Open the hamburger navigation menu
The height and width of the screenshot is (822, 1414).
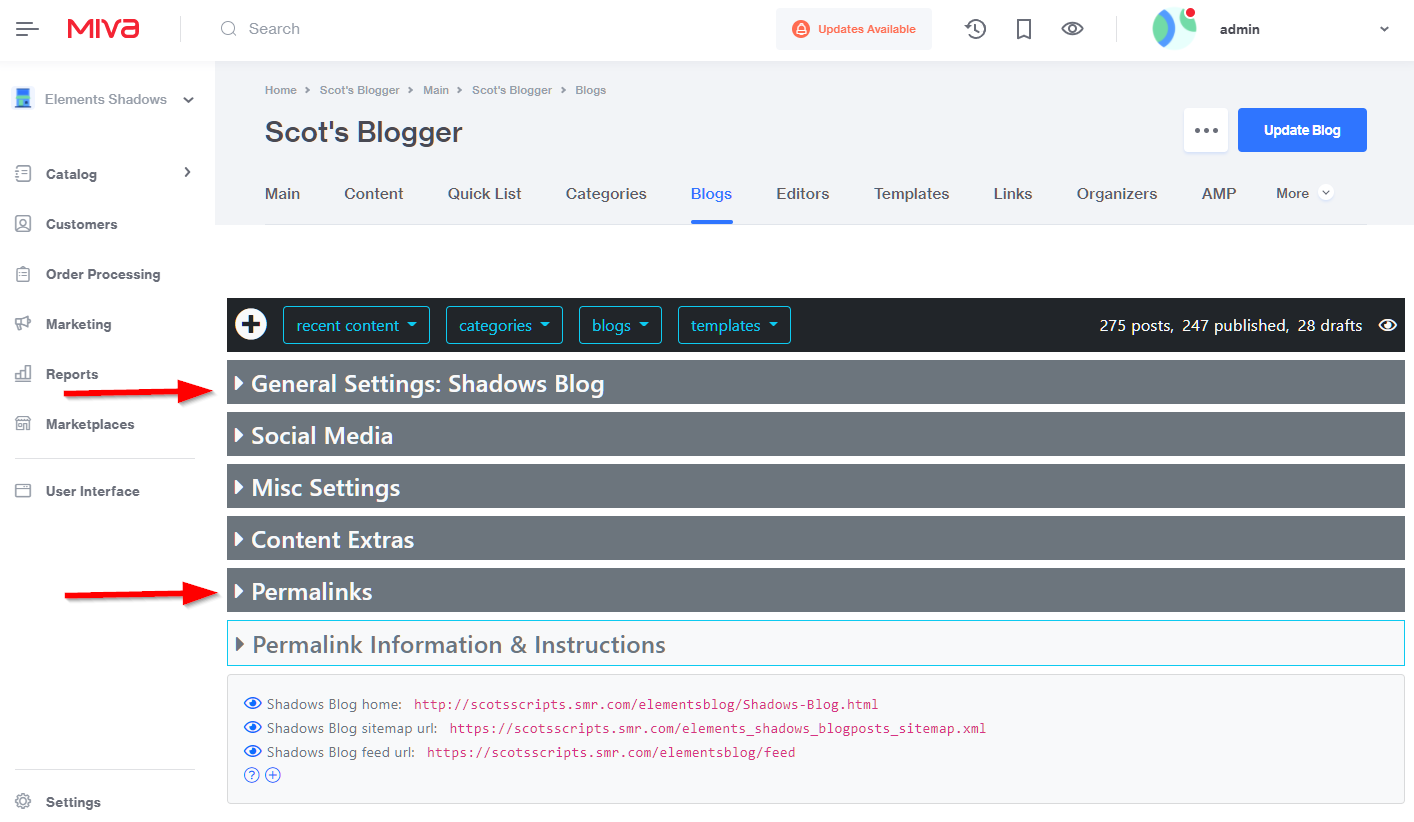click(27, 29)
